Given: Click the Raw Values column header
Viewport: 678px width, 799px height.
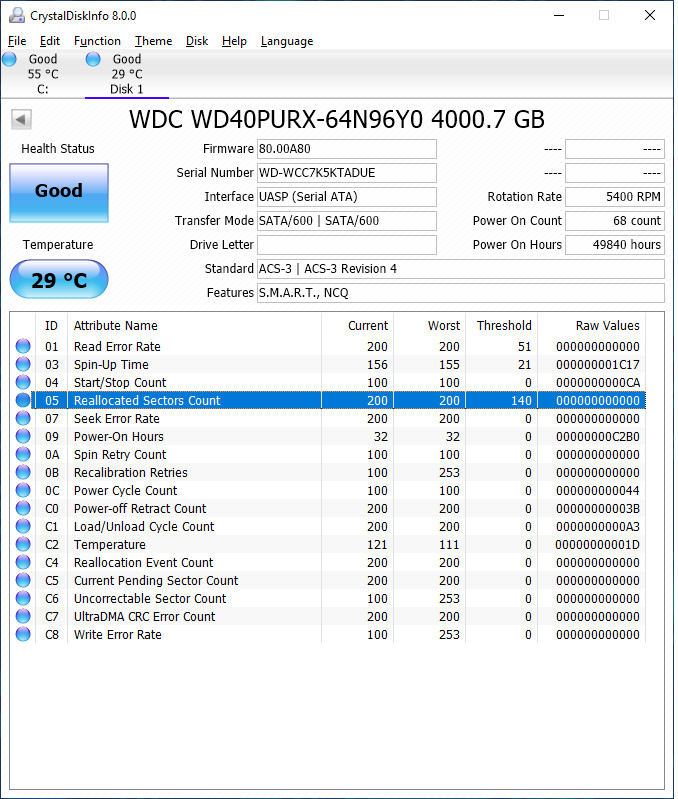Looking at the screenshot, I should 592,326.
